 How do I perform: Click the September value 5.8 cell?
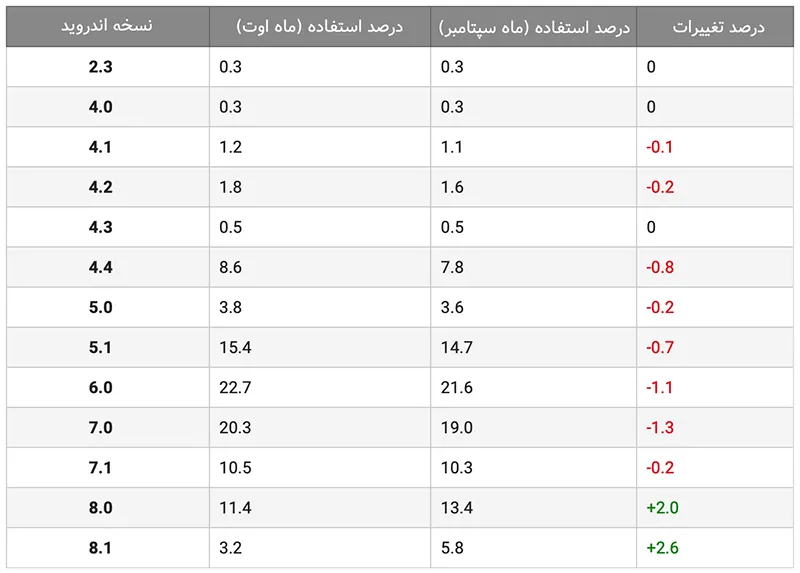coord(452,547)
